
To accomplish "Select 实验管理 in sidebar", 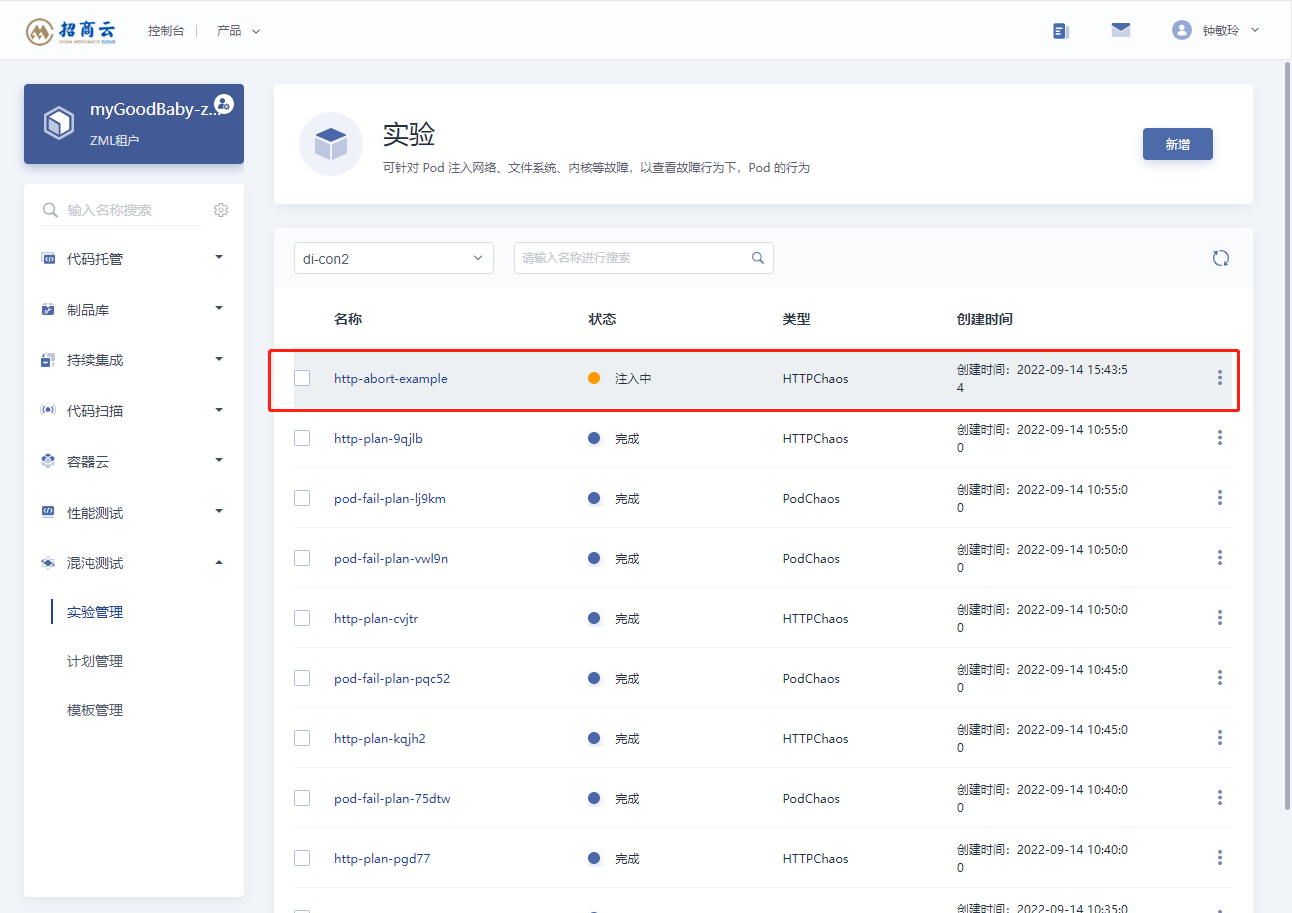I will pos(95,612).
